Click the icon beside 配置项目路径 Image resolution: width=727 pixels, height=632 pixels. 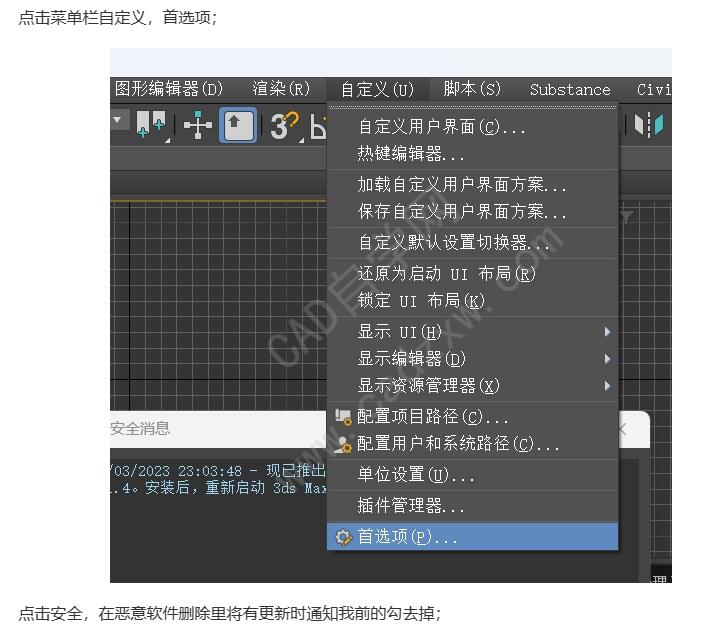pos(343,417)
